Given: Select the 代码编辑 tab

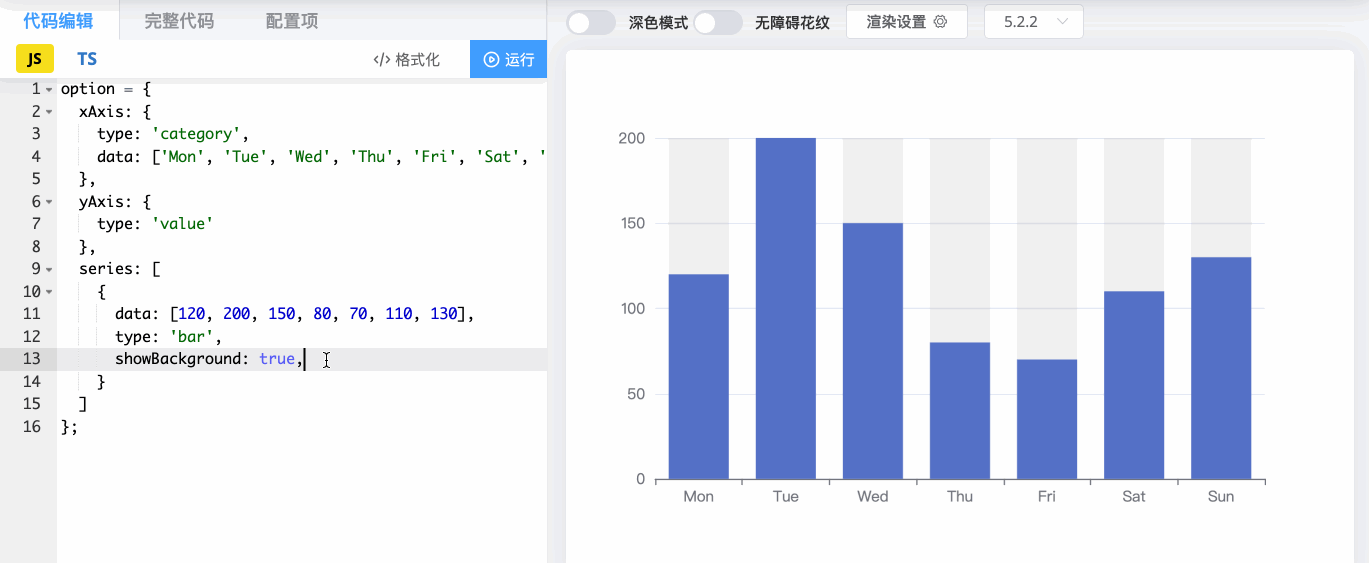Looking at the screenshot, I should [58, 21].
